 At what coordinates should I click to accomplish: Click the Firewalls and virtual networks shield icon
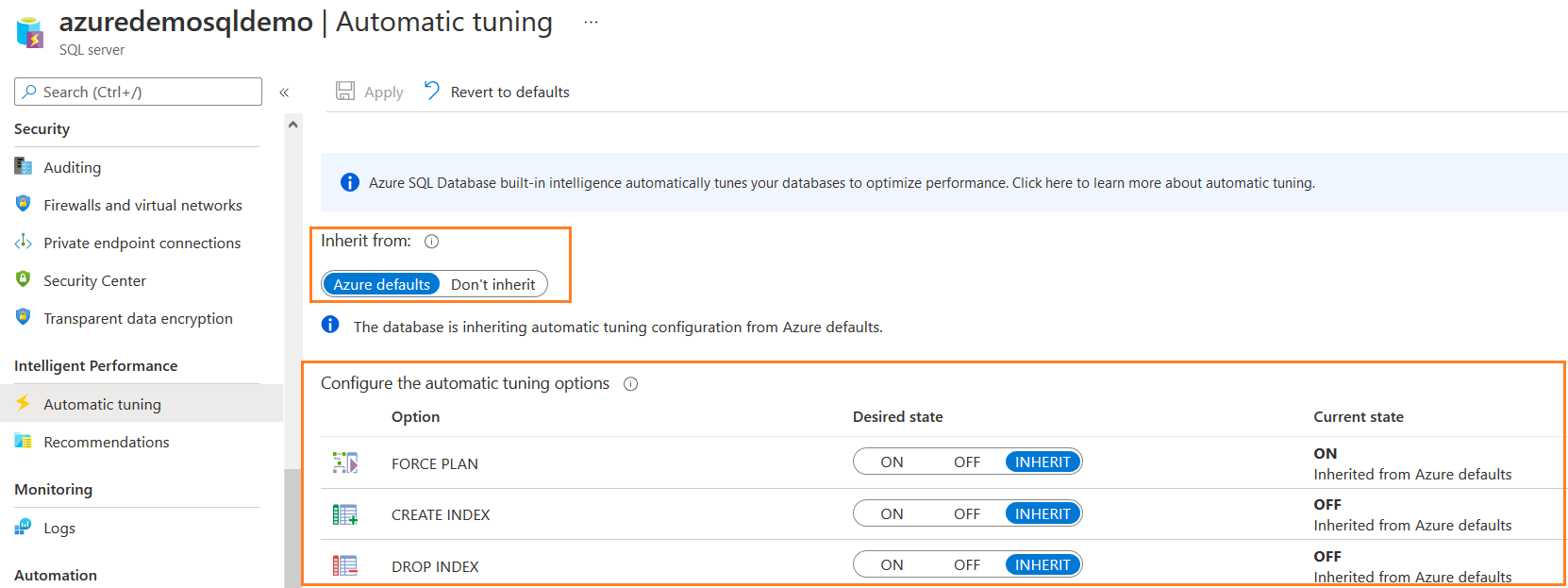pos(24,205)
